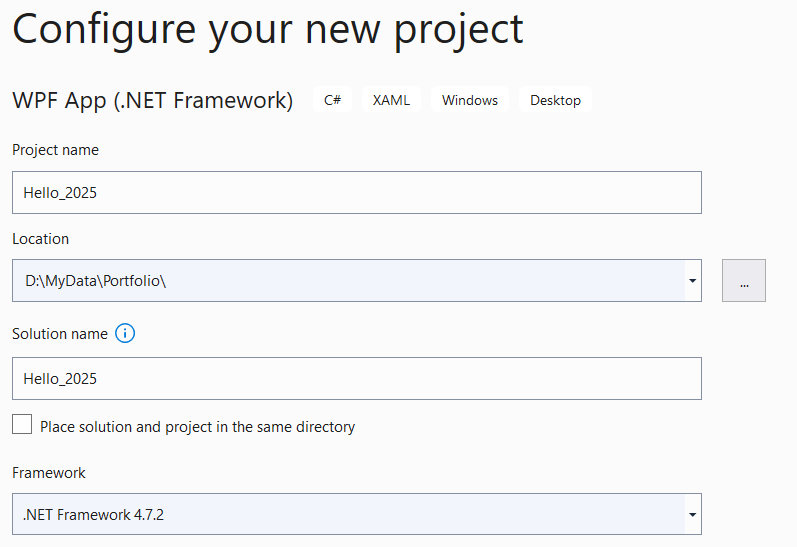Click the 'Location' label
Image resolution: width=797 pixels, height=547 pixels.
(40, 239)
